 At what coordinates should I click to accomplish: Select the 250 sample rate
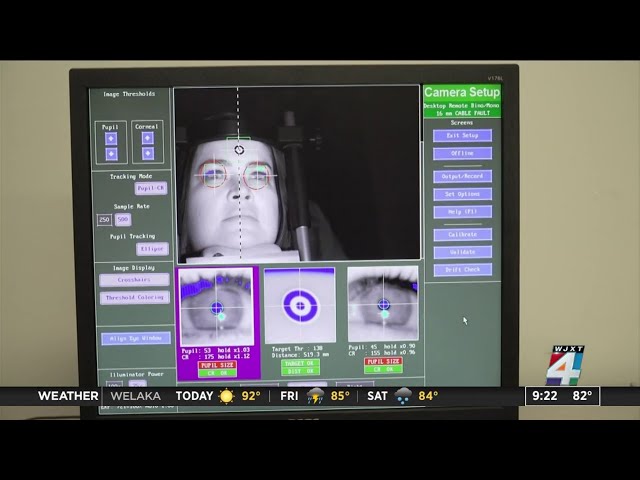104,220
